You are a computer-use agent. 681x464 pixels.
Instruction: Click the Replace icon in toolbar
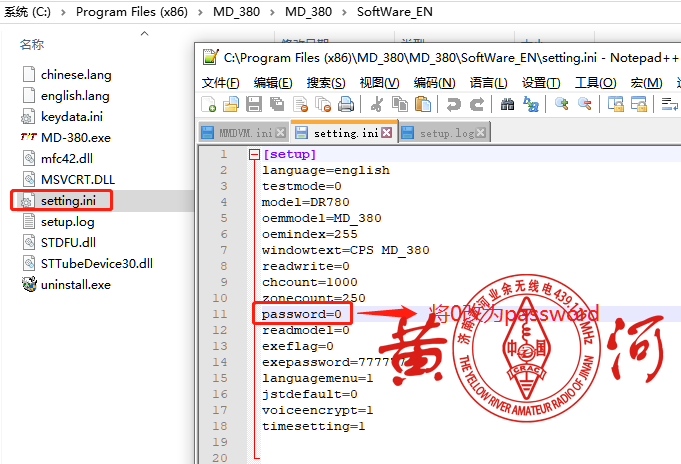tap(531, 104)
